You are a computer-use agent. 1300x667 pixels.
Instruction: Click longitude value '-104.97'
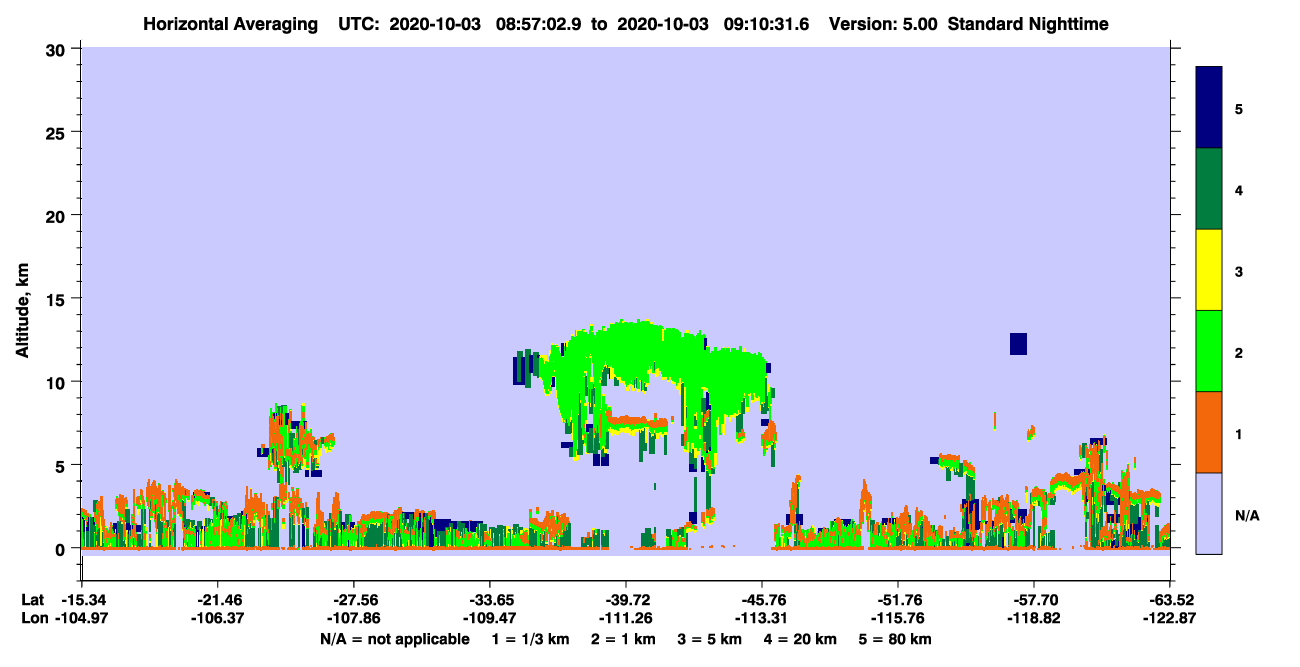click(82, 618)
